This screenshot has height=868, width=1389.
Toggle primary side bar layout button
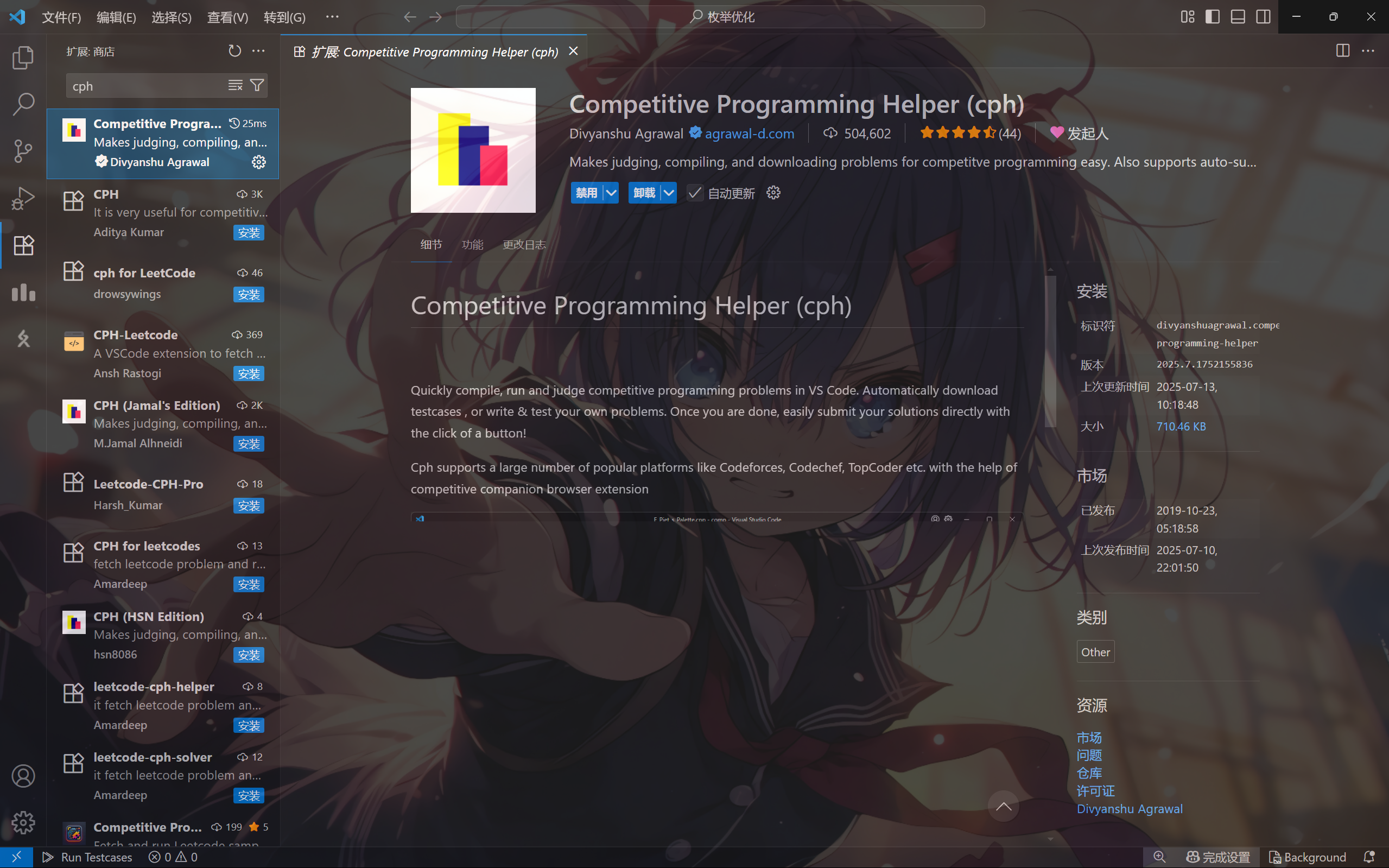(x=1212, y=17)
